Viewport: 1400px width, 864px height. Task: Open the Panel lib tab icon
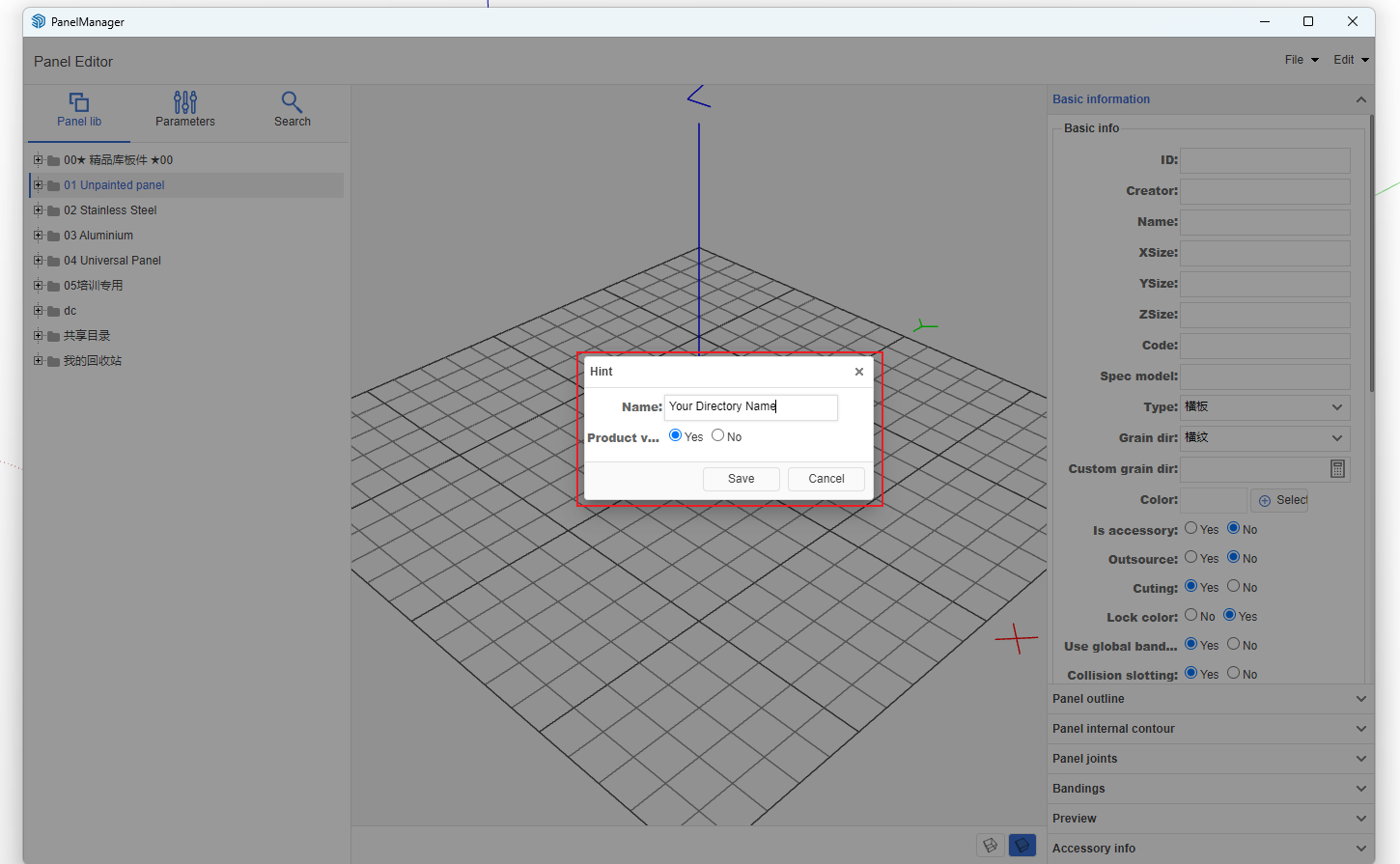pos(79,102)
